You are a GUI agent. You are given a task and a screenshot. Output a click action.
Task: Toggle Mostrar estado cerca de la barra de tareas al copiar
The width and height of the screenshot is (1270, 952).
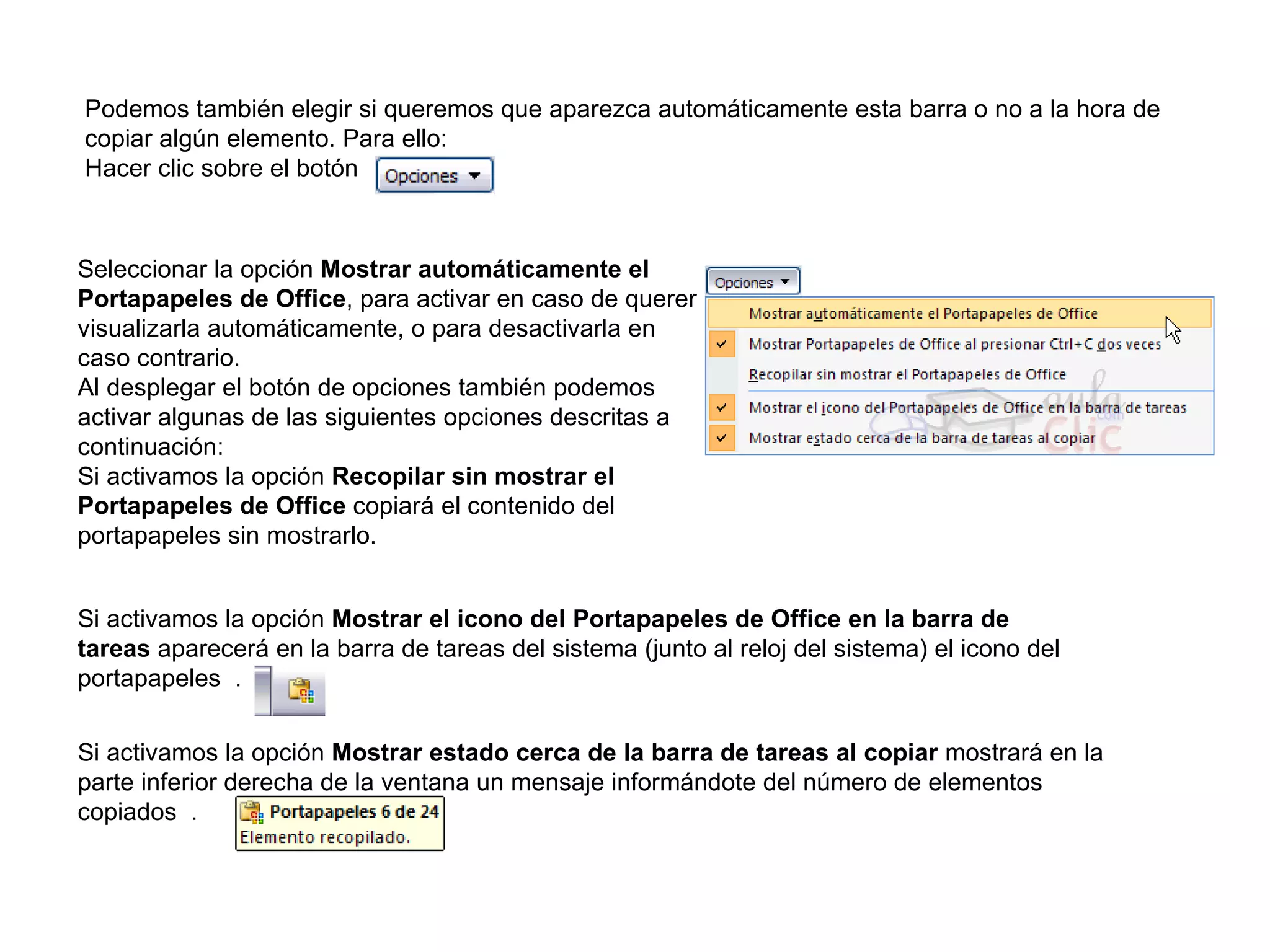click(x=959, y=438)
